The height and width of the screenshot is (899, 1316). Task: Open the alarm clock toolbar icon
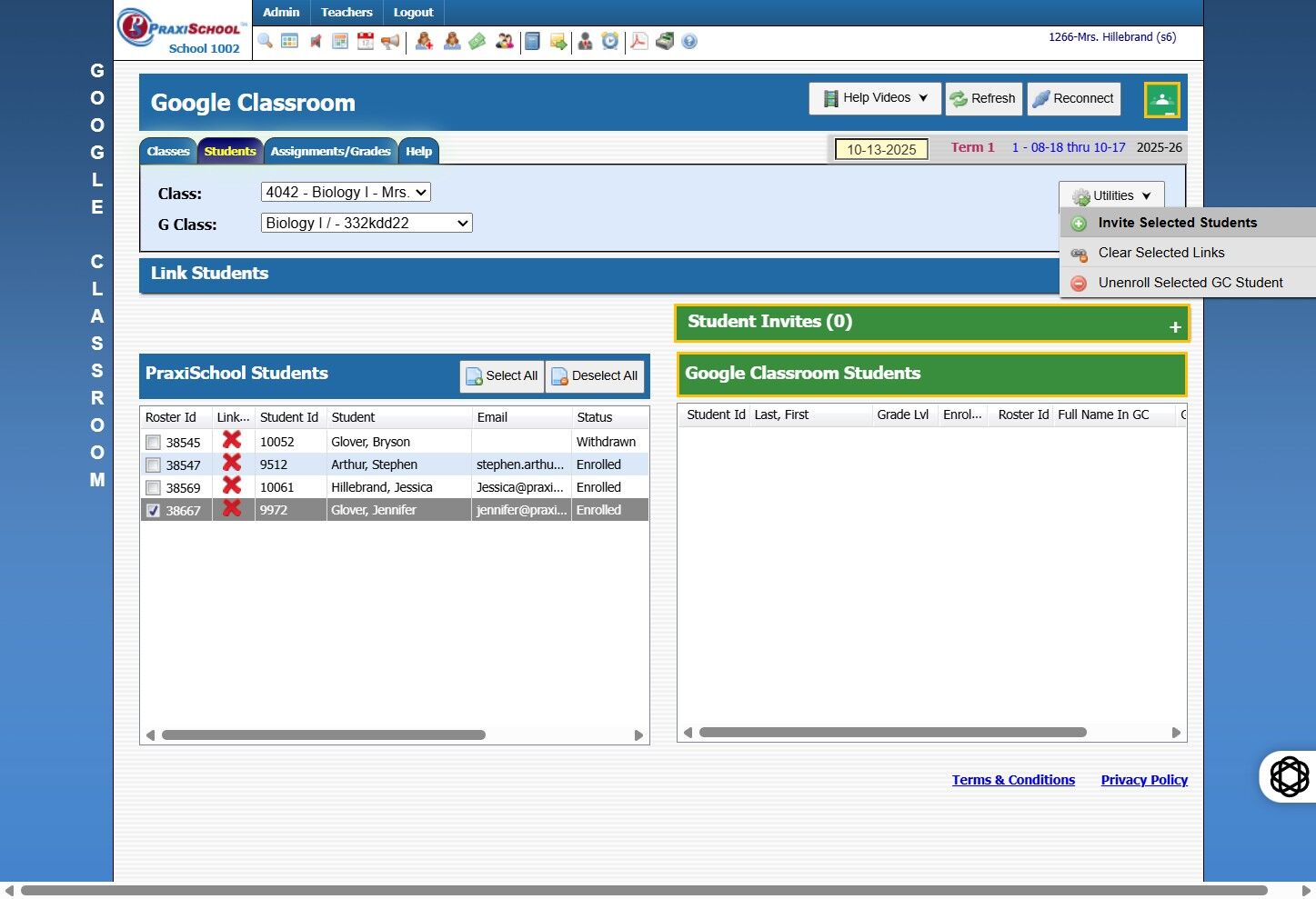[610, 41]
